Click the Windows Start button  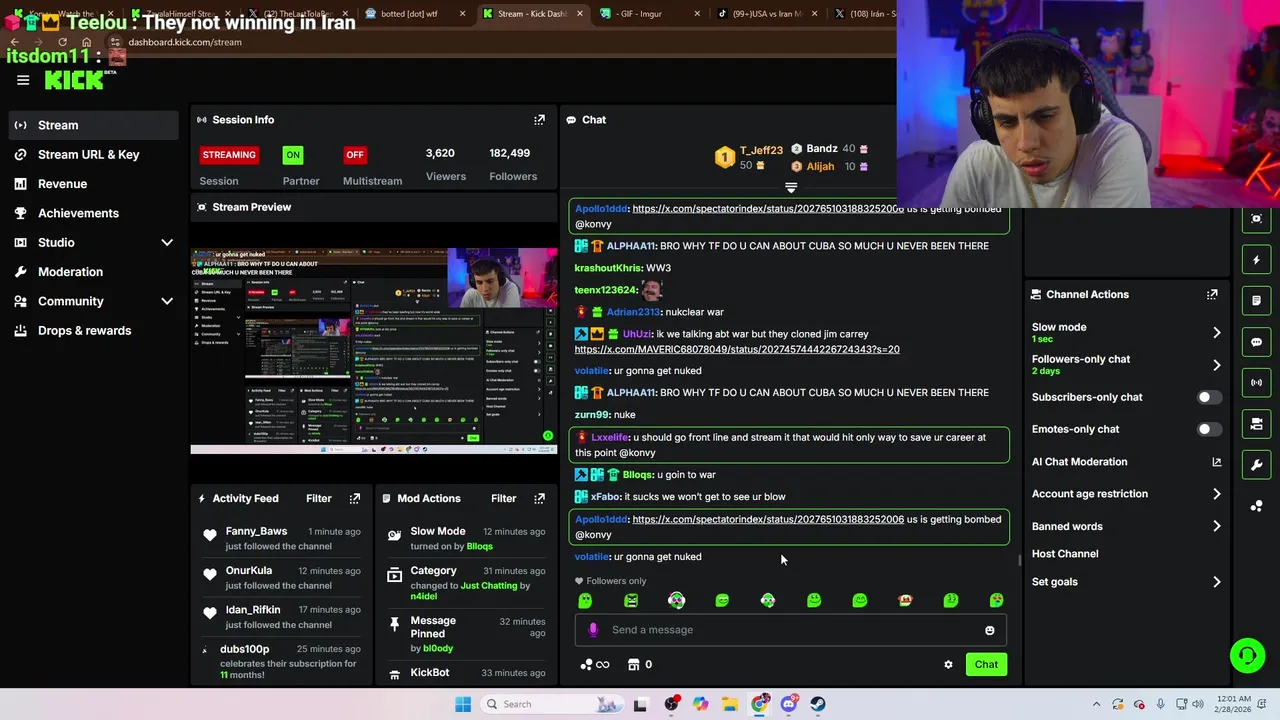click(x=463, y=704)
